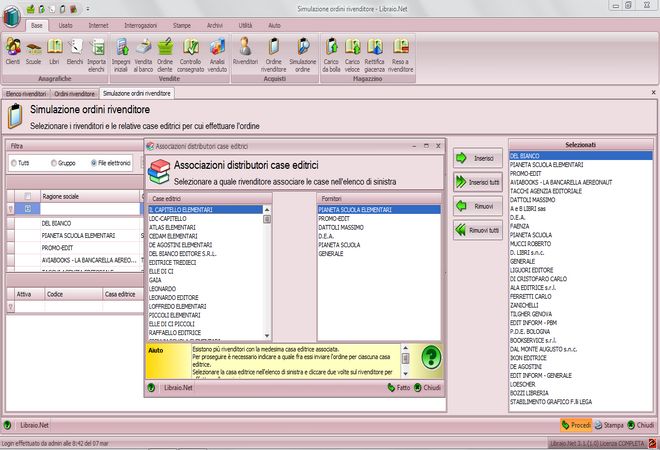Open the Libri ribbon icon

tap(54, 51)
